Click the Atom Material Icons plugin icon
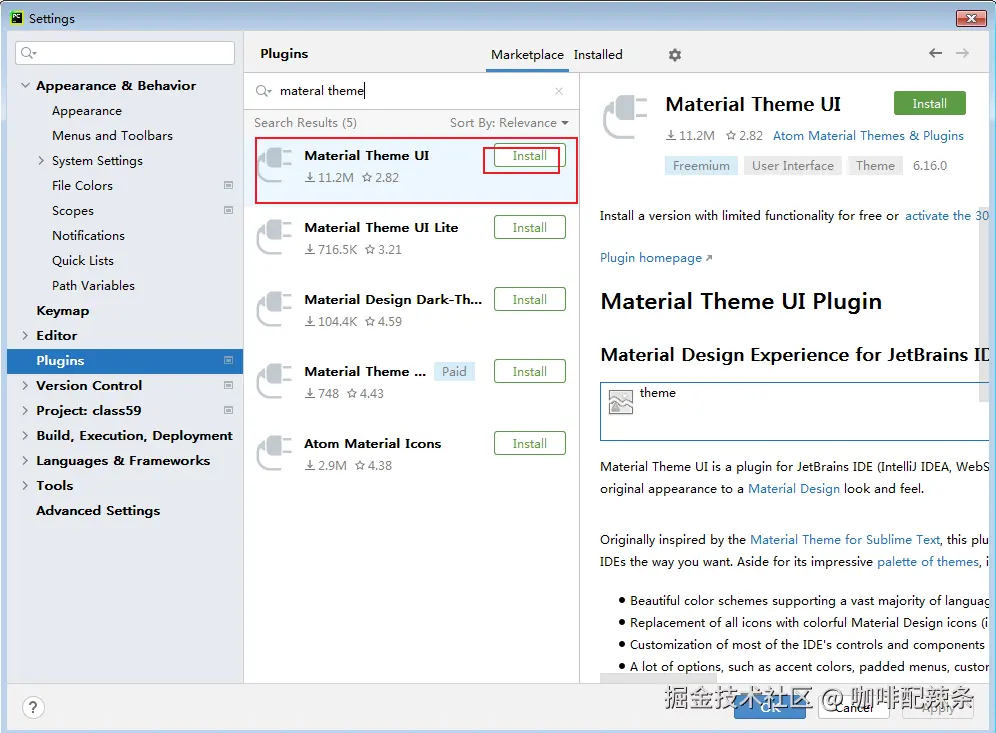Screen dimensions: 996x733 point(274,453)
